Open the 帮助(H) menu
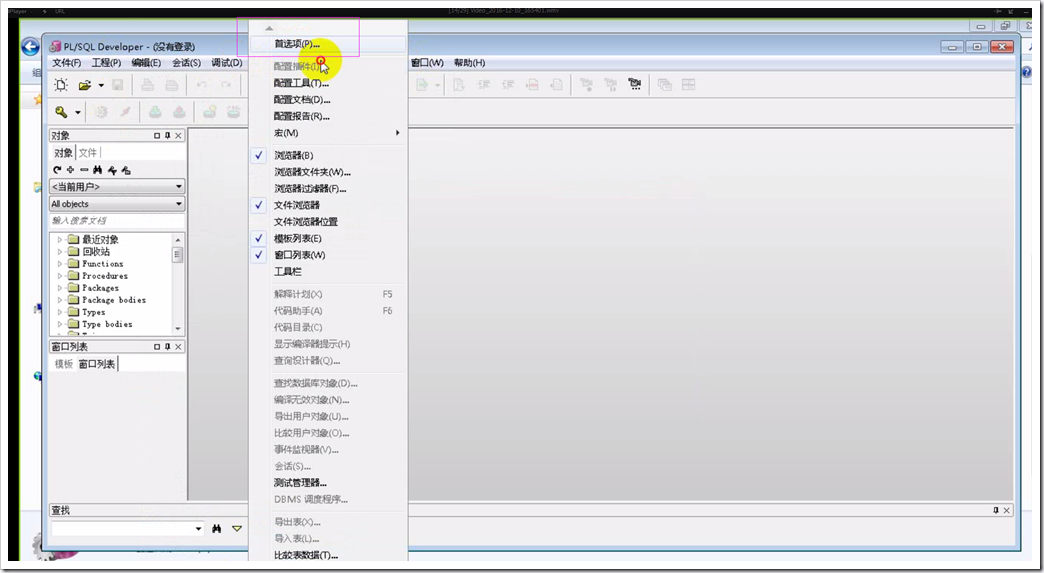 (x=469, y=63)
